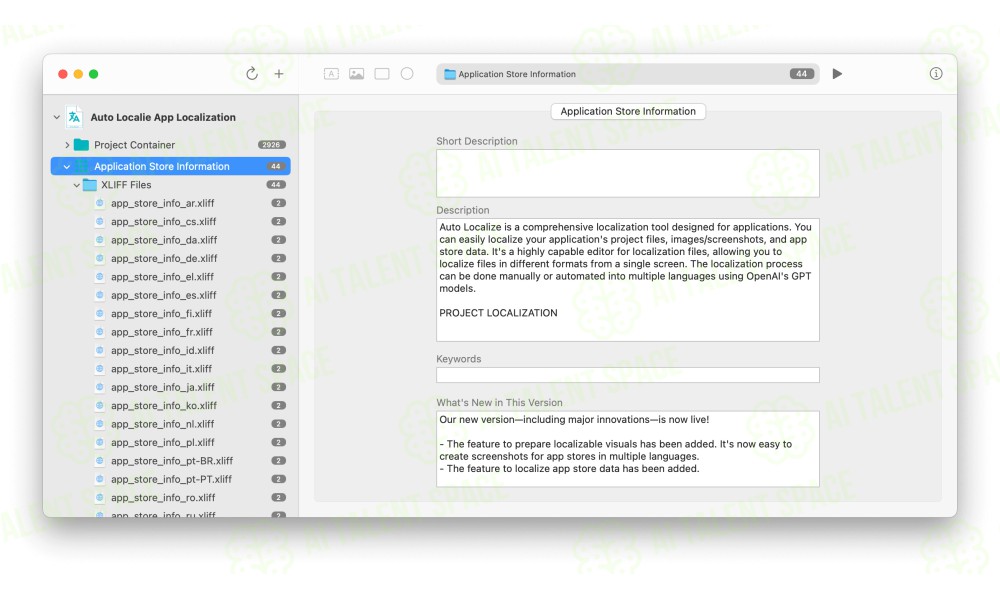Click the file icon of app_store_info_pl.xliff
The height and width of the screenshot is (600, 1000).
tap(99, 443)
